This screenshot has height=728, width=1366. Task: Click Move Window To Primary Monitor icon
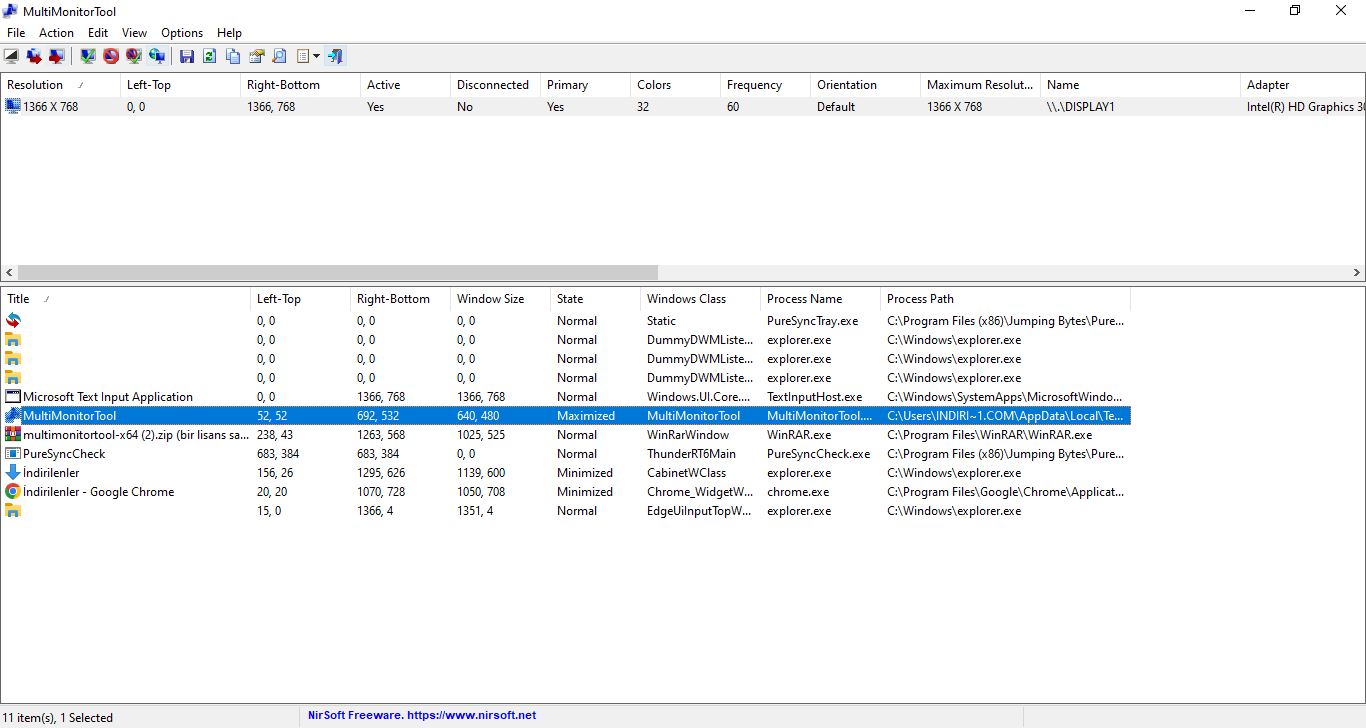56,56
